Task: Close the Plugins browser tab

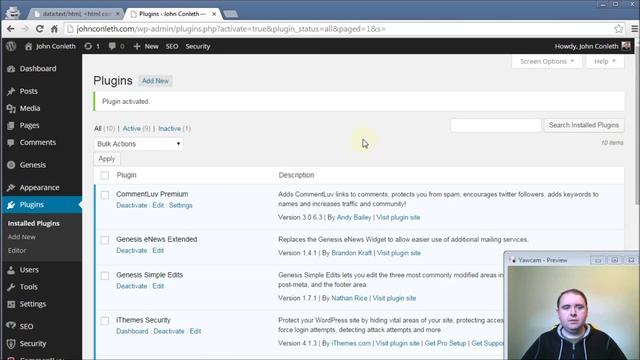Action: click(214, 14)
